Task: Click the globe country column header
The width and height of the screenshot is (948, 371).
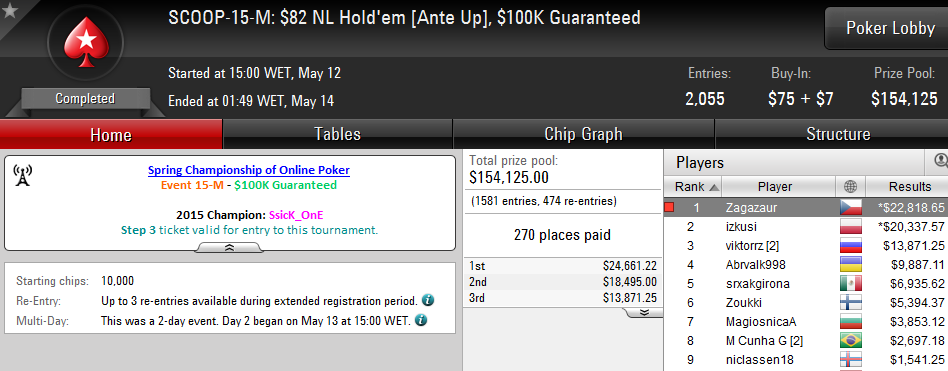Action: click(851, 187)
